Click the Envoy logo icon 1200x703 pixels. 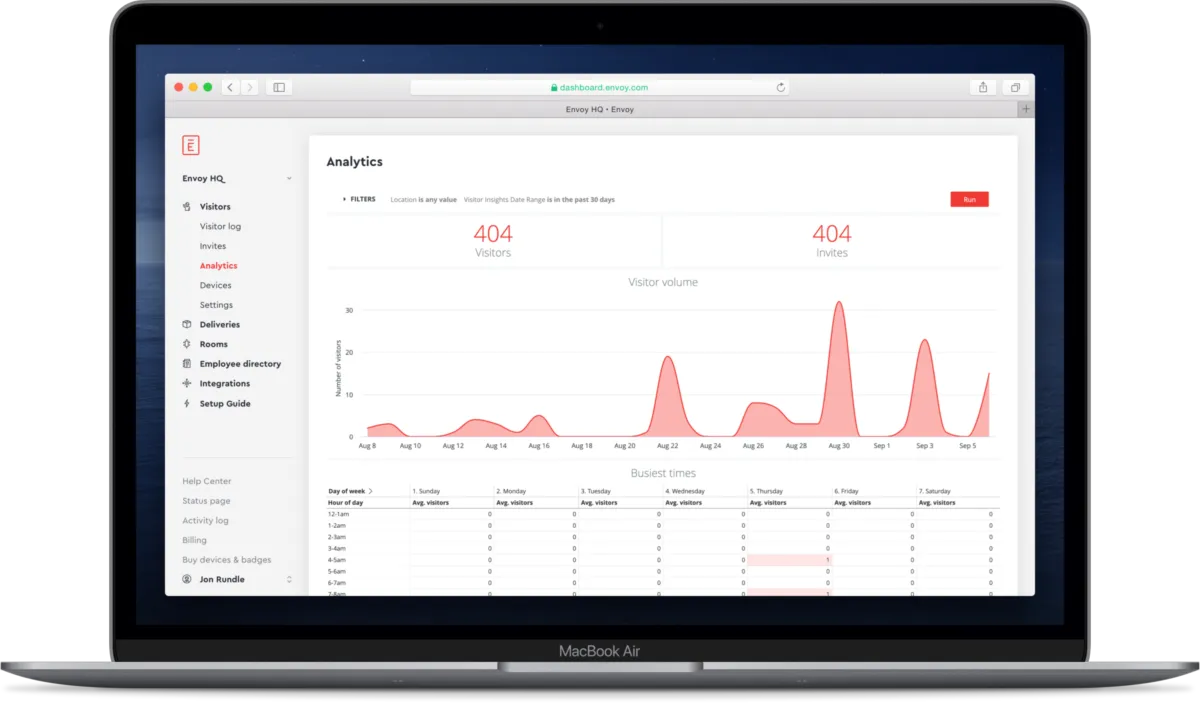(x=190, y=145)
